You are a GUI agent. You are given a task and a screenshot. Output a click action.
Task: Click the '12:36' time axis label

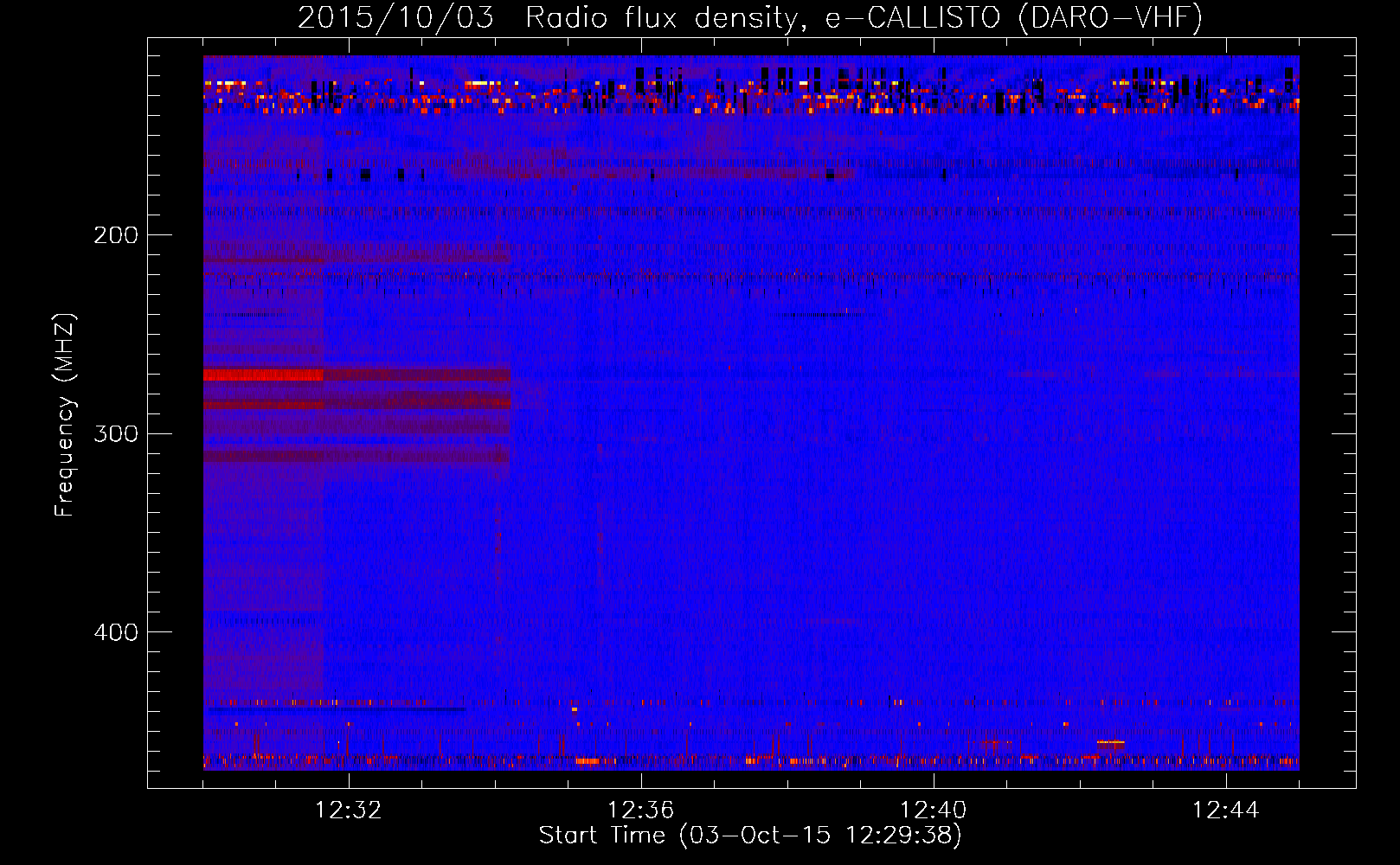click(x=640, y=811)
